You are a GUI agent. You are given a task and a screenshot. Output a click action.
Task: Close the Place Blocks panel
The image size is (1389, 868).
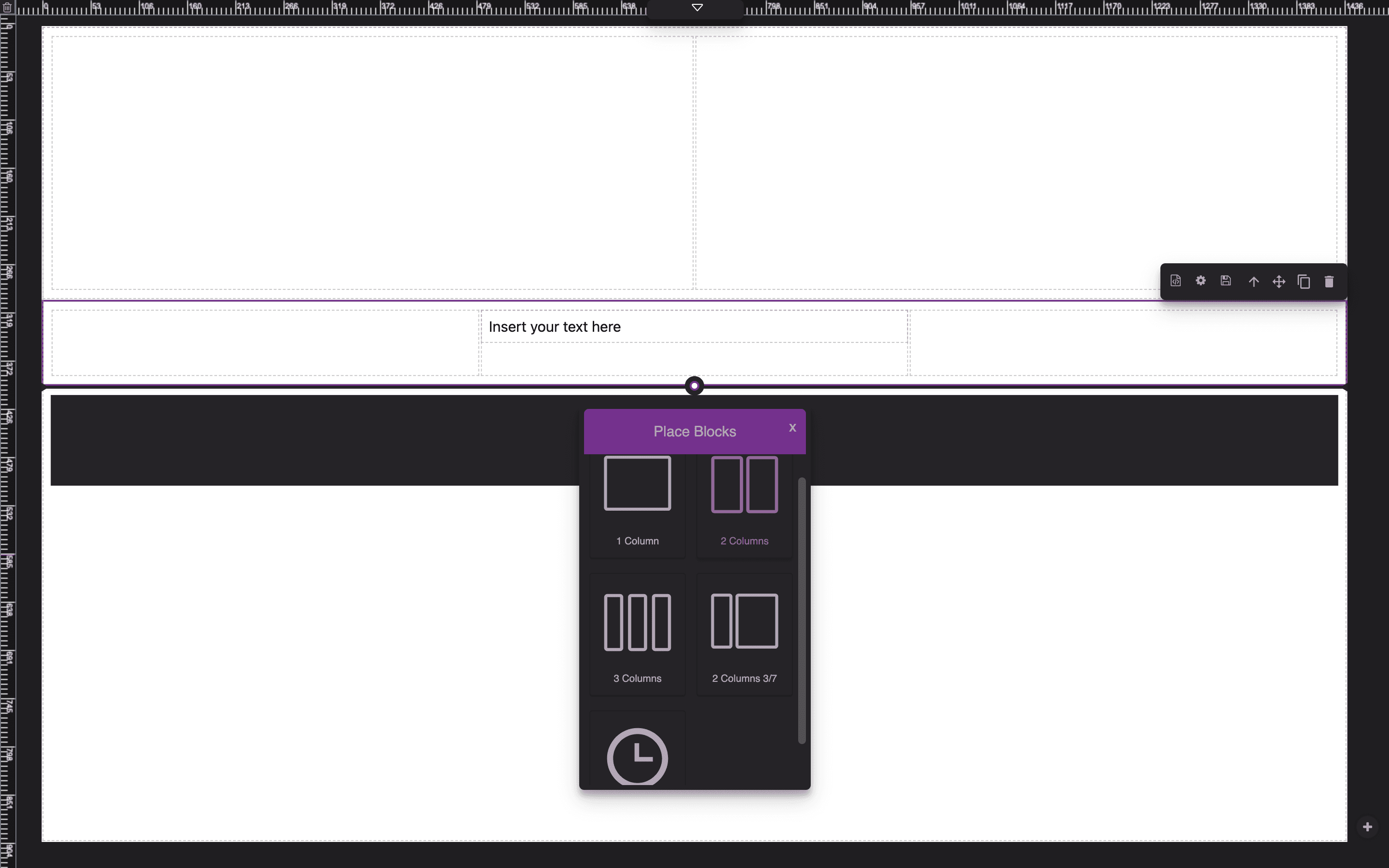(792, 428)
